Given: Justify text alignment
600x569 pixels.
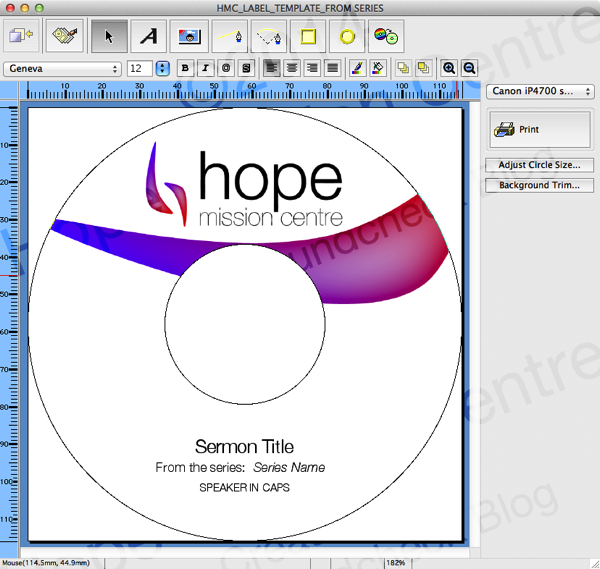Looking at the screenshot, I should click(x=333, y=68).
